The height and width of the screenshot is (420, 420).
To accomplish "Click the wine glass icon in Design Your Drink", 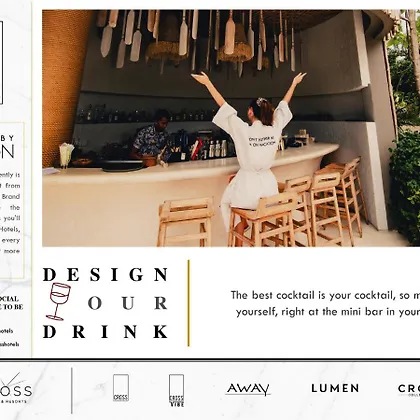I will click(x=58, y=301).
